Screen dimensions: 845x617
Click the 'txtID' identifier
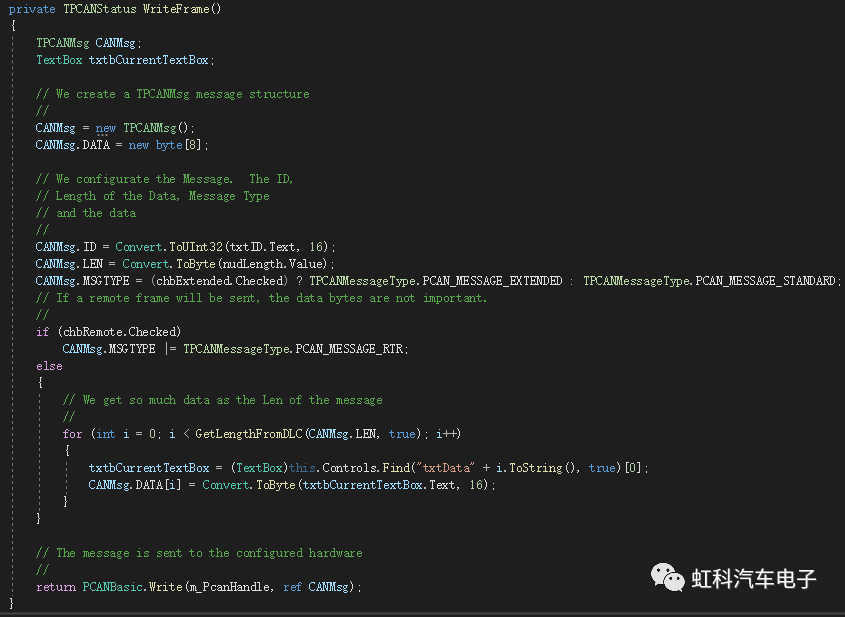[247, 247]
